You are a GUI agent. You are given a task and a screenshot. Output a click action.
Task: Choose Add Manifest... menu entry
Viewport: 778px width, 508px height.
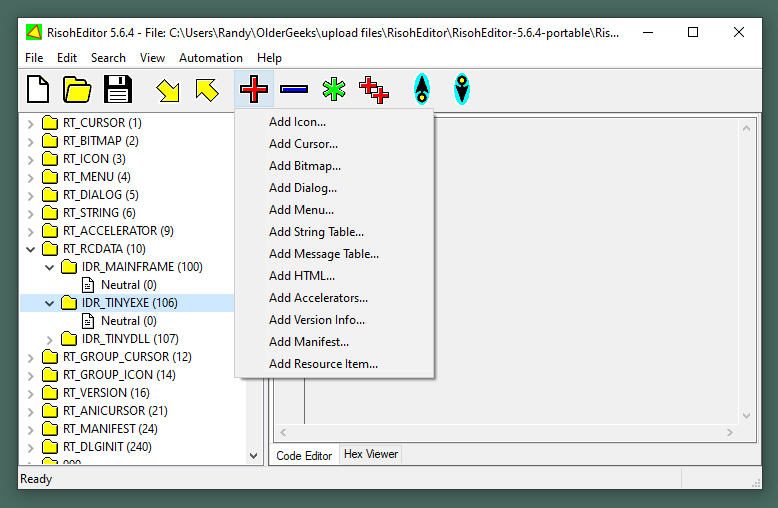[x=334, y=342]
